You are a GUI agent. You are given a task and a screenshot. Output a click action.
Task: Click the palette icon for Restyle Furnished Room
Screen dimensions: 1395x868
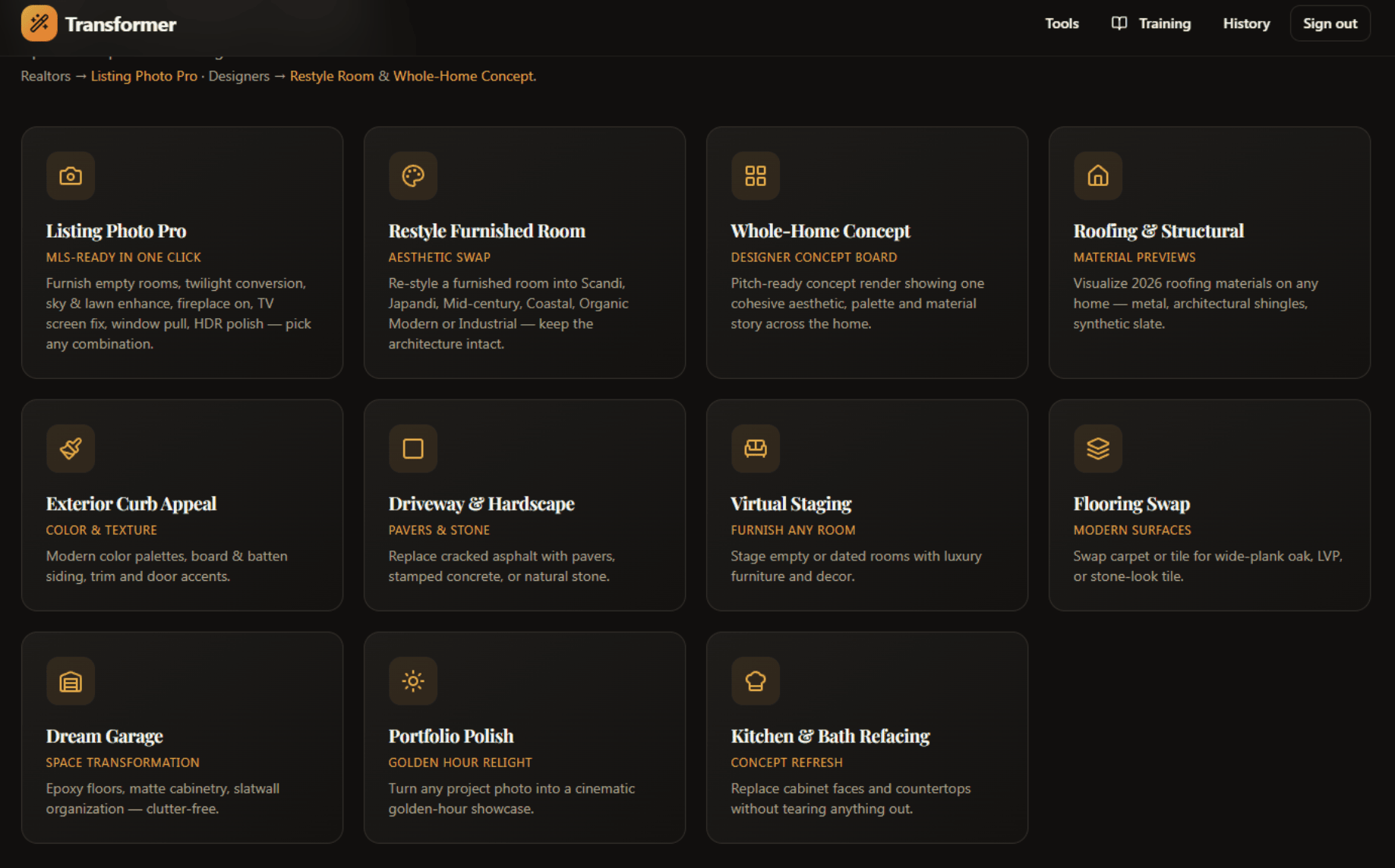coord(413,176)
